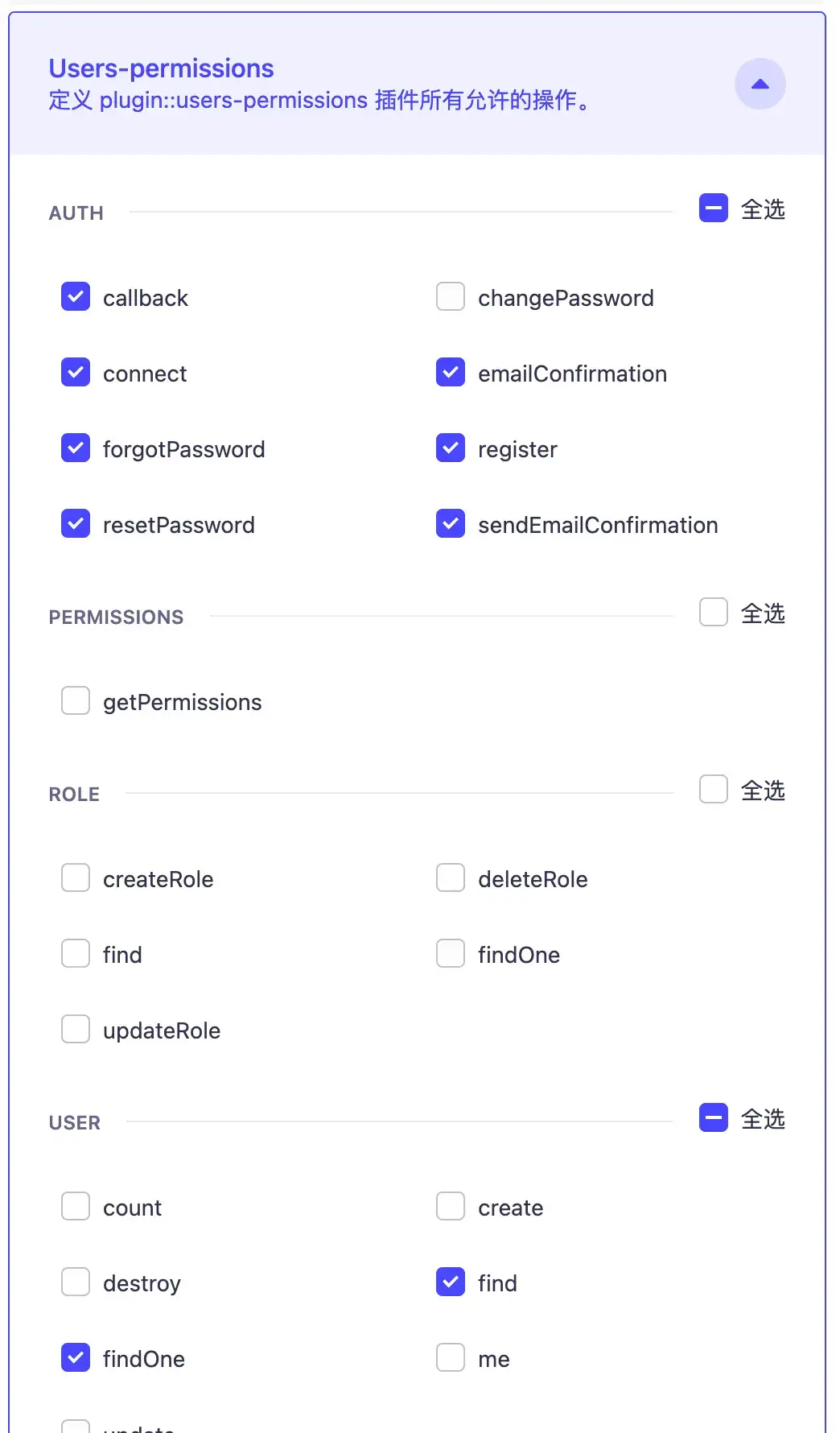Enable the user count permission
The width and height of the screenshot is (840, 1433).
pos(76,1206)
